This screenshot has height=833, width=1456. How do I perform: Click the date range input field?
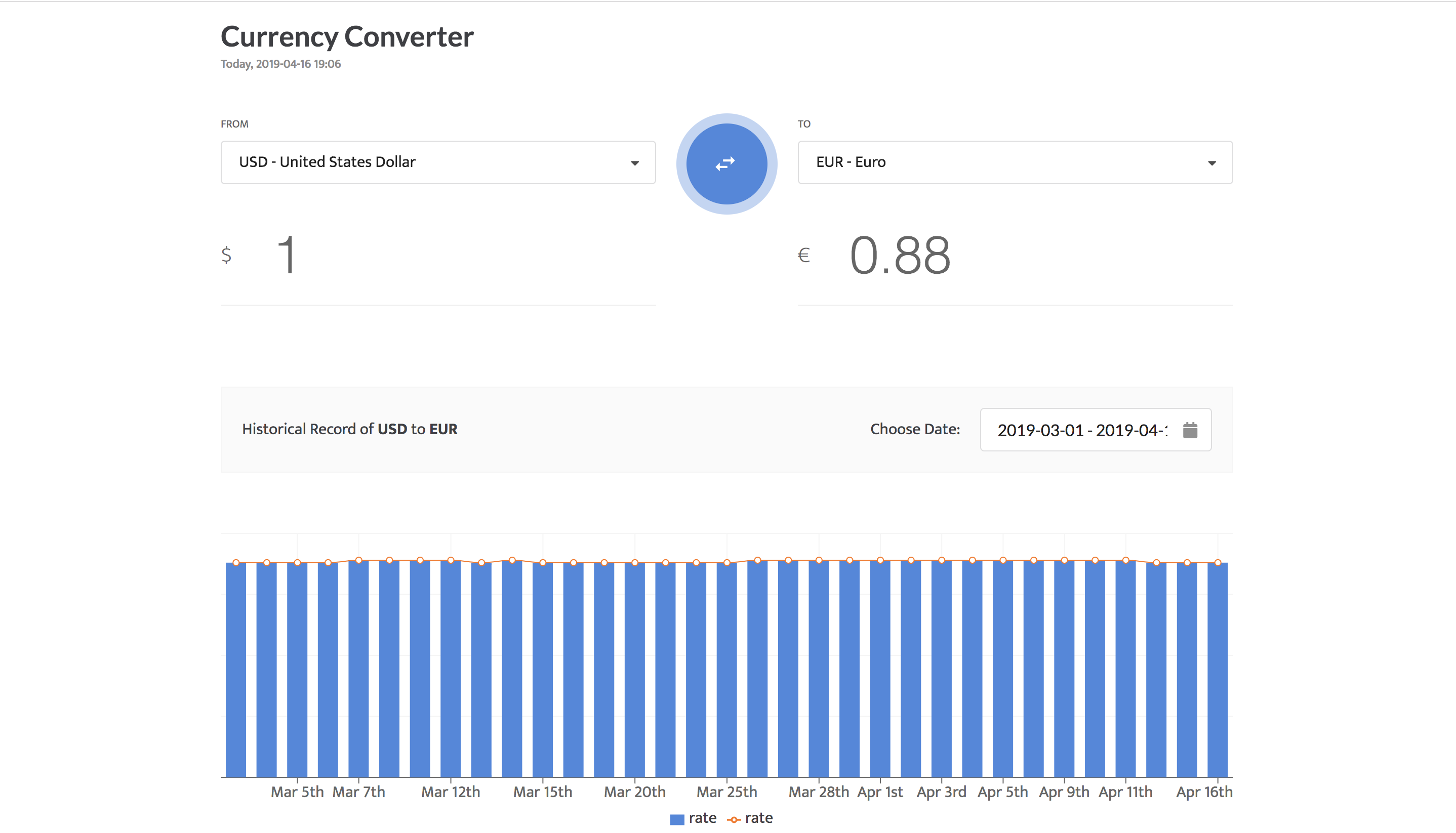pyautogui.click(x=1082, y=430)
